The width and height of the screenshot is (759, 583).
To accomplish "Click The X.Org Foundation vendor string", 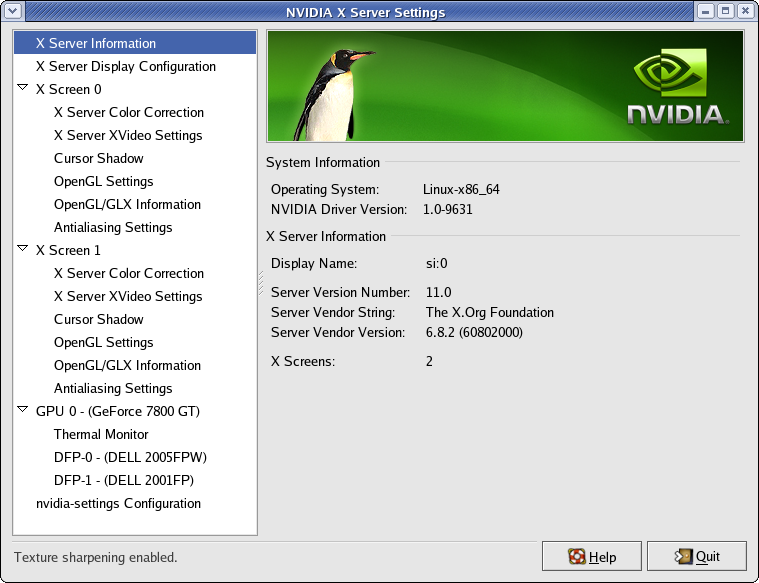I will [489, 312].
